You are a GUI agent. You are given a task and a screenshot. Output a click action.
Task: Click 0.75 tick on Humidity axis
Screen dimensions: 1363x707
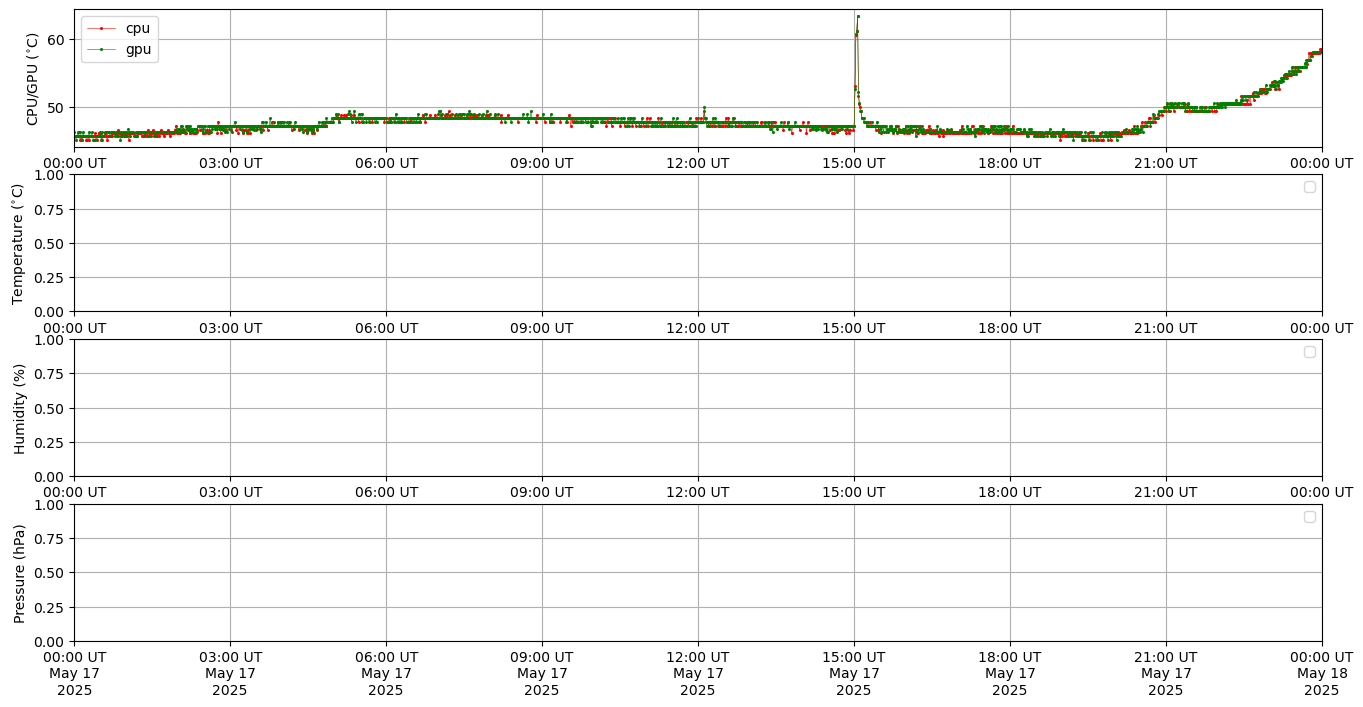[50, 374]
